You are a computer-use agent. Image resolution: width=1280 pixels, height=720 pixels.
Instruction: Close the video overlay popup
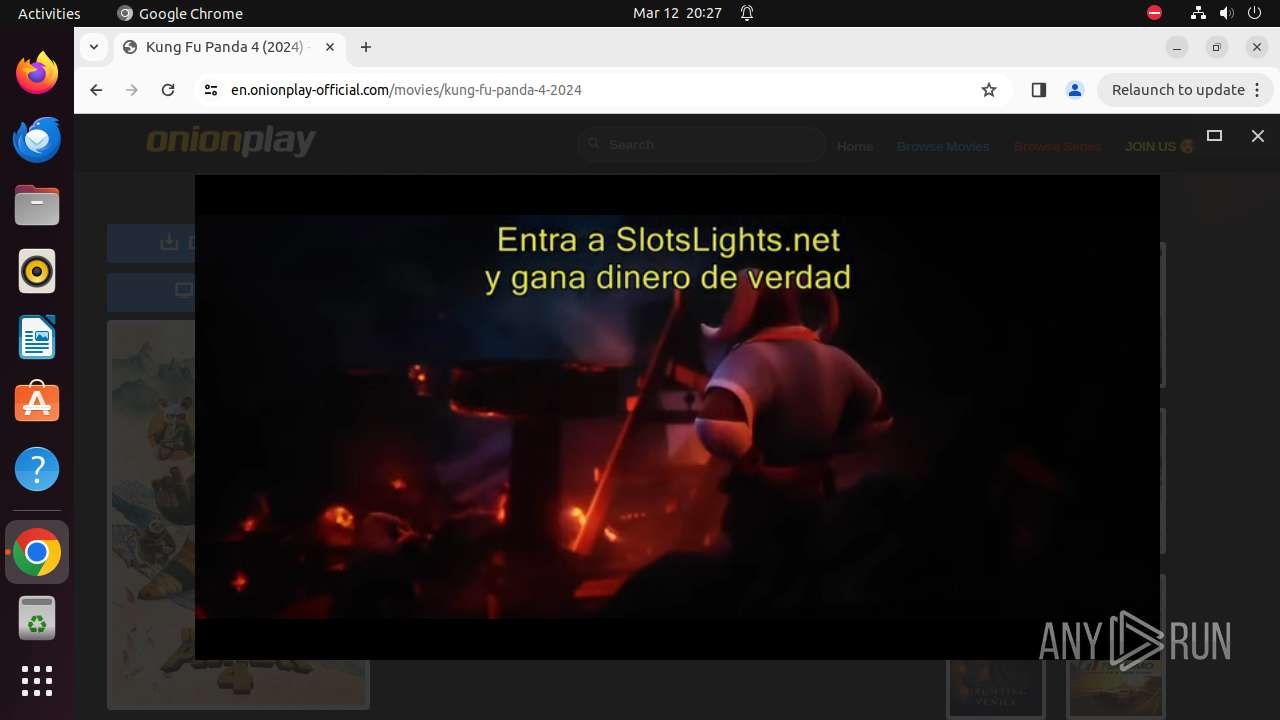point(1258,136)
